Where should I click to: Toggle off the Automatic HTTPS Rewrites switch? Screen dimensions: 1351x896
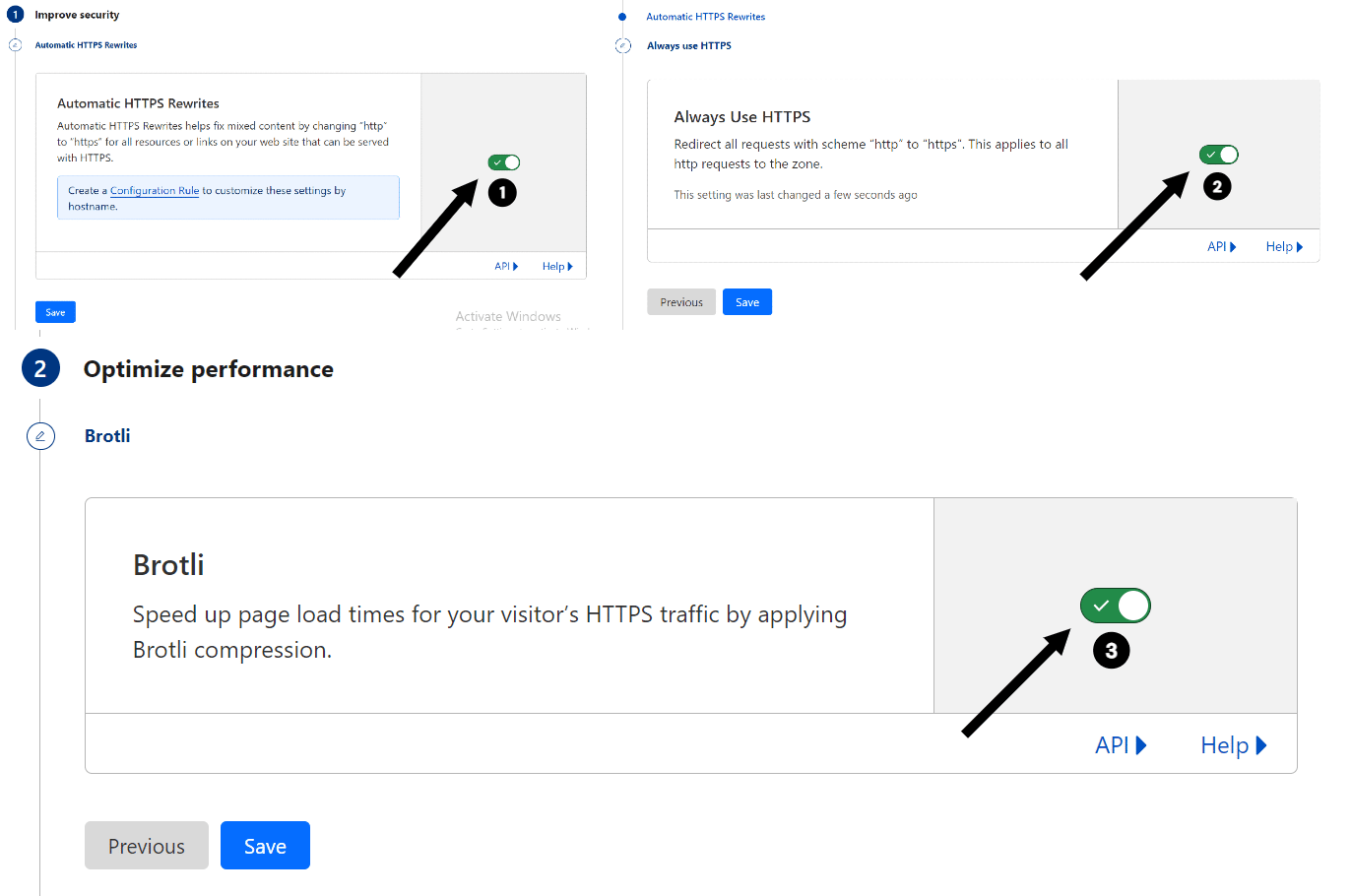503,161
